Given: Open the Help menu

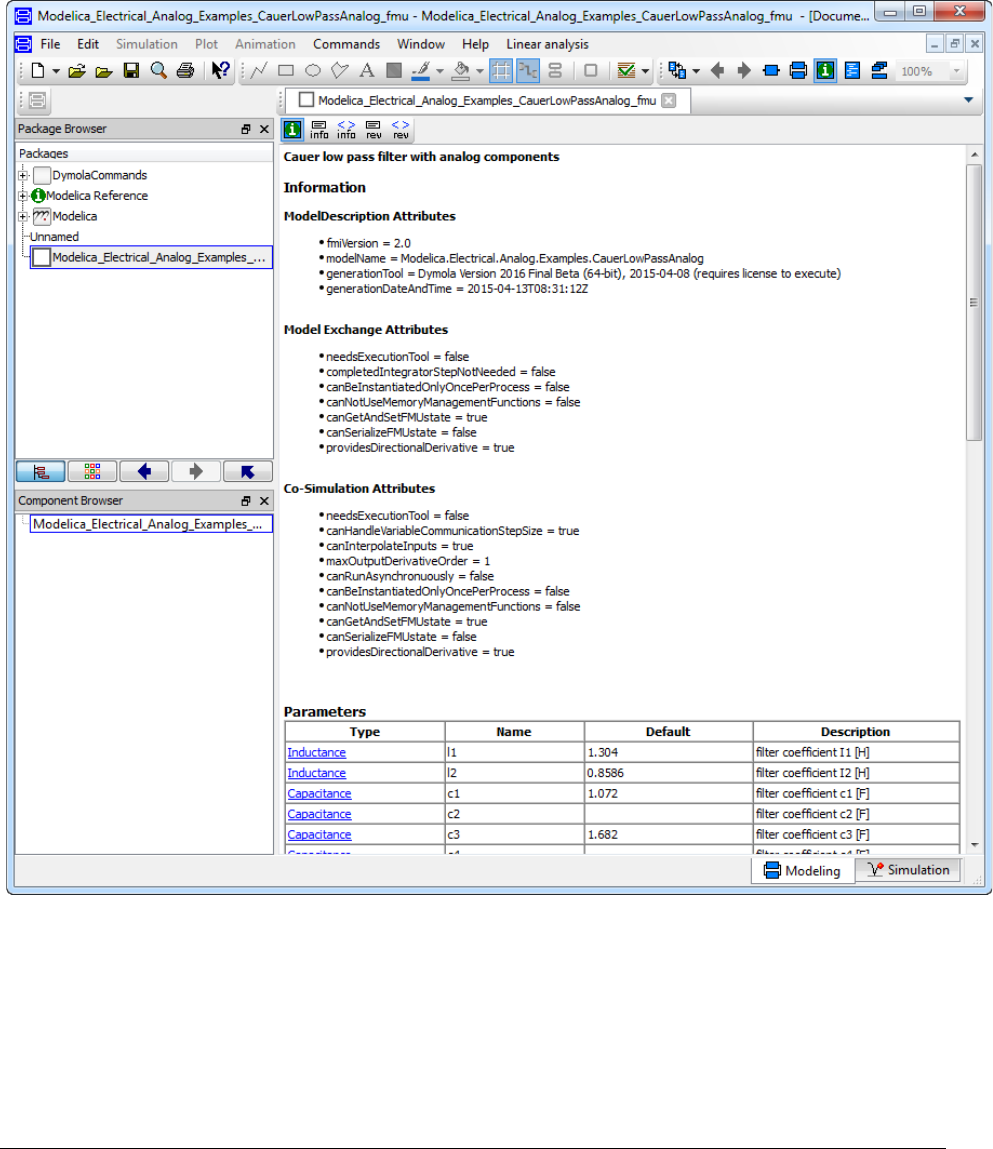Looking at the screenshot, I should click(475, 44).
